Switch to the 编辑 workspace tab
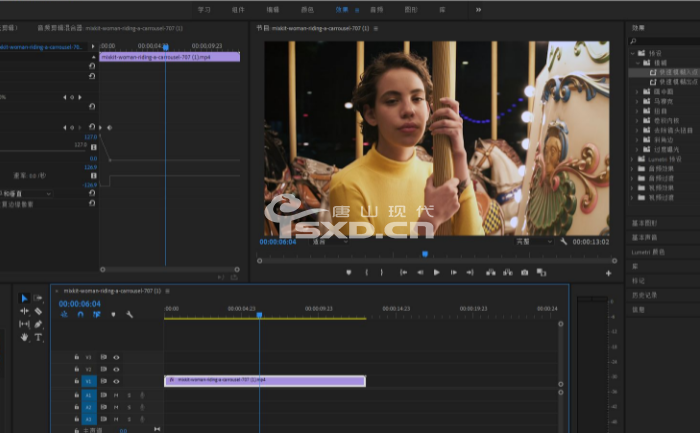Screen dimensions: 700x433 [273, 9]
